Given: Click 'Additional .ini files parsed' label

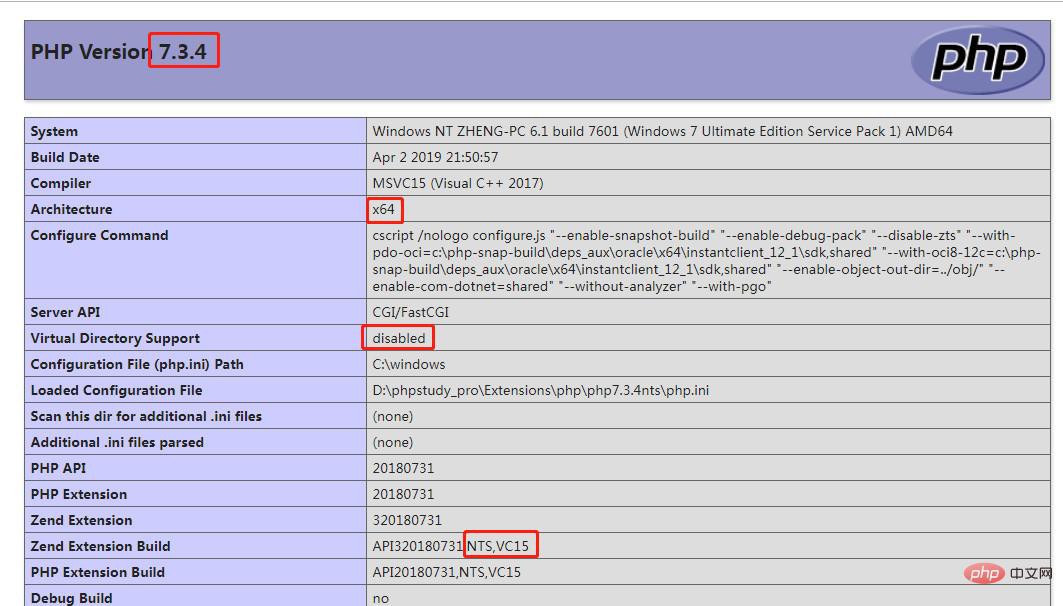Looking at the screenshot, I should click(117, 442).
